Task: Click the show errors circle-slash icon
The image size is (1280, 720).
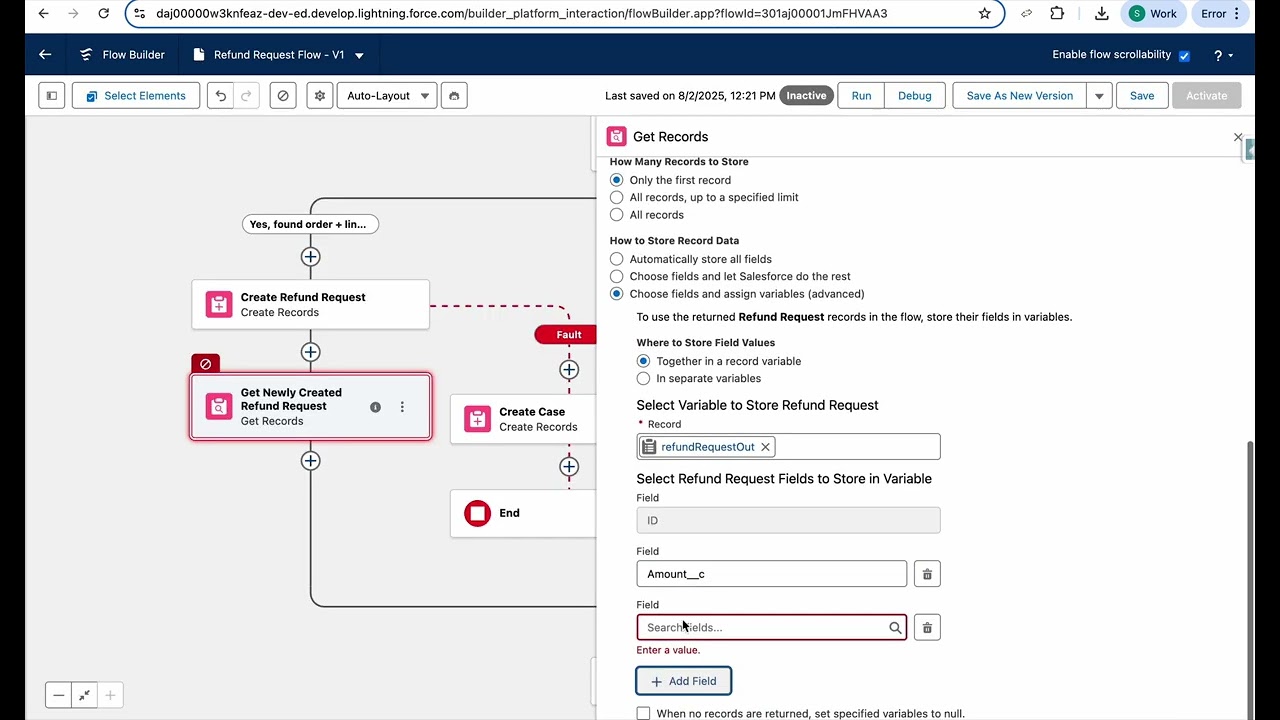Action: 283,96
